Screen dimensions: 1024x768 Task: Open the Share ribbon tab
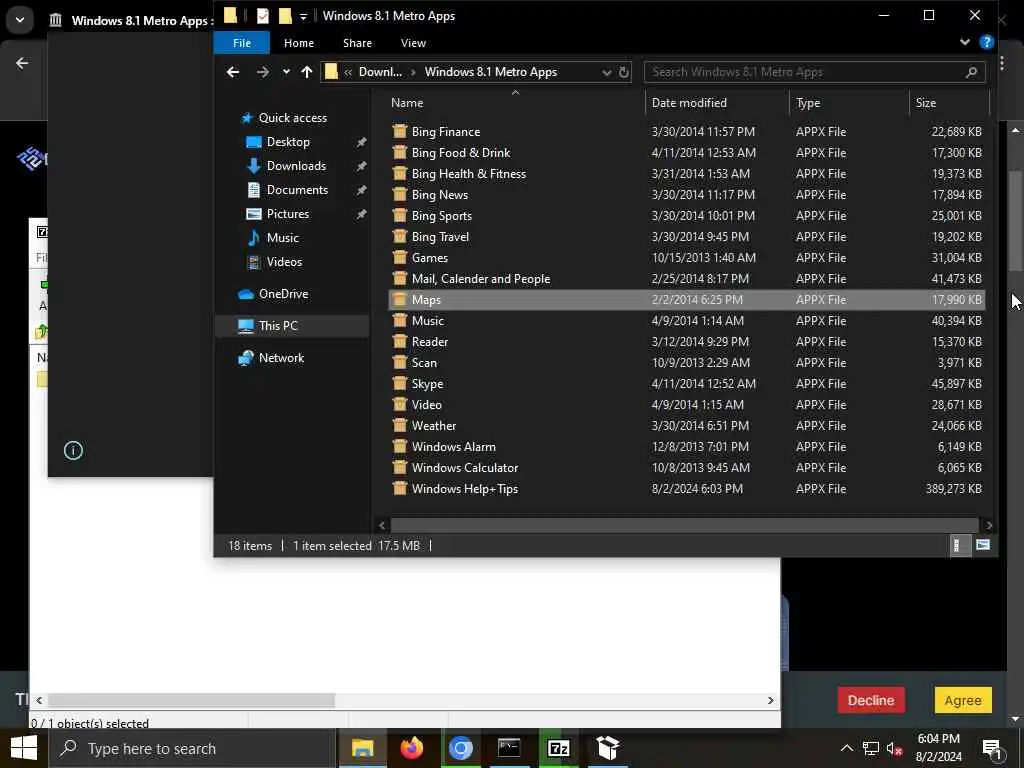click(x=357, y=43)
